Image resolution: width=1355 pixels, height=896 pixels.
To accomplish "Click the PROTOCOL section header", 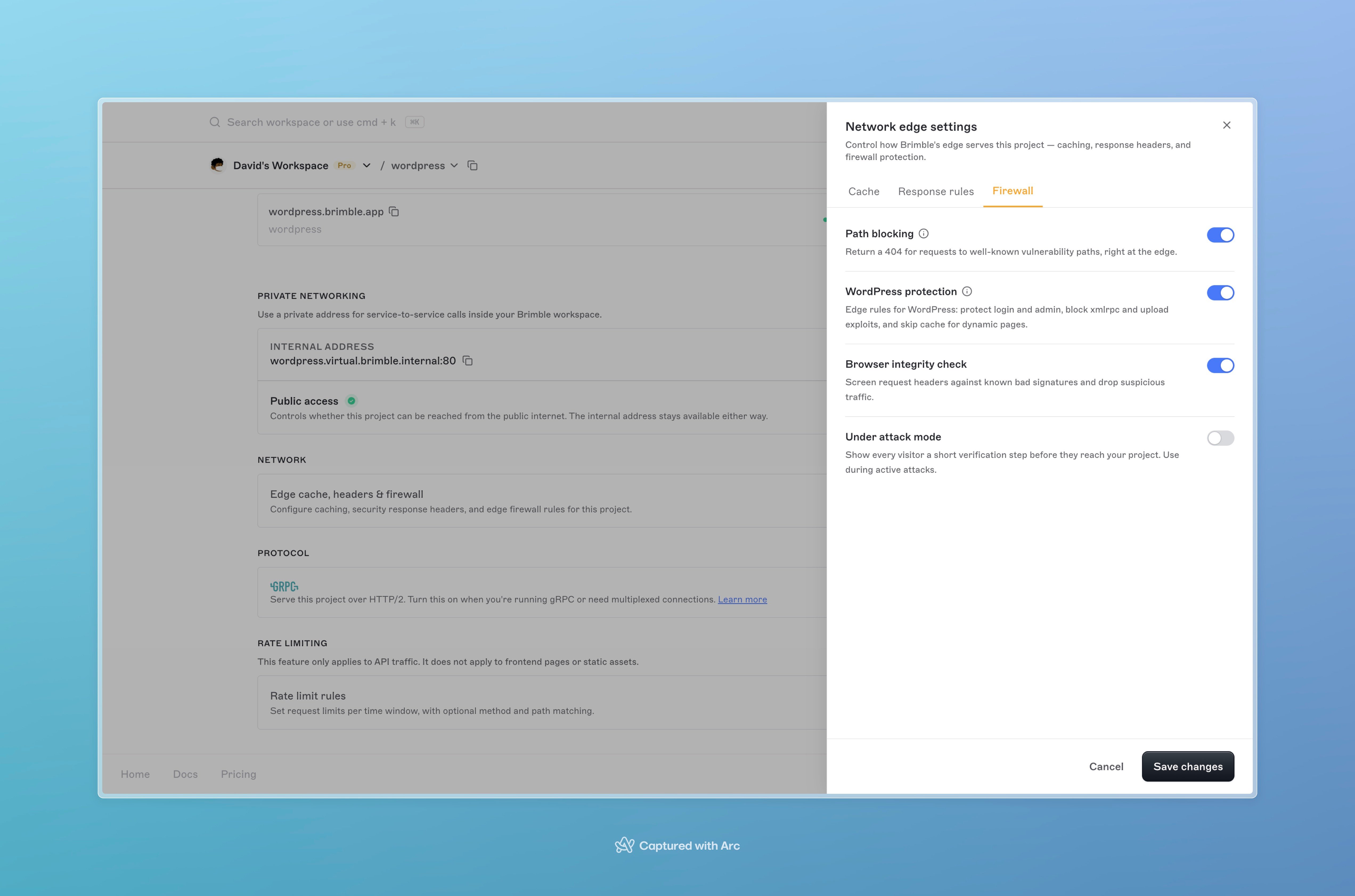I will (x=283, y=553).
